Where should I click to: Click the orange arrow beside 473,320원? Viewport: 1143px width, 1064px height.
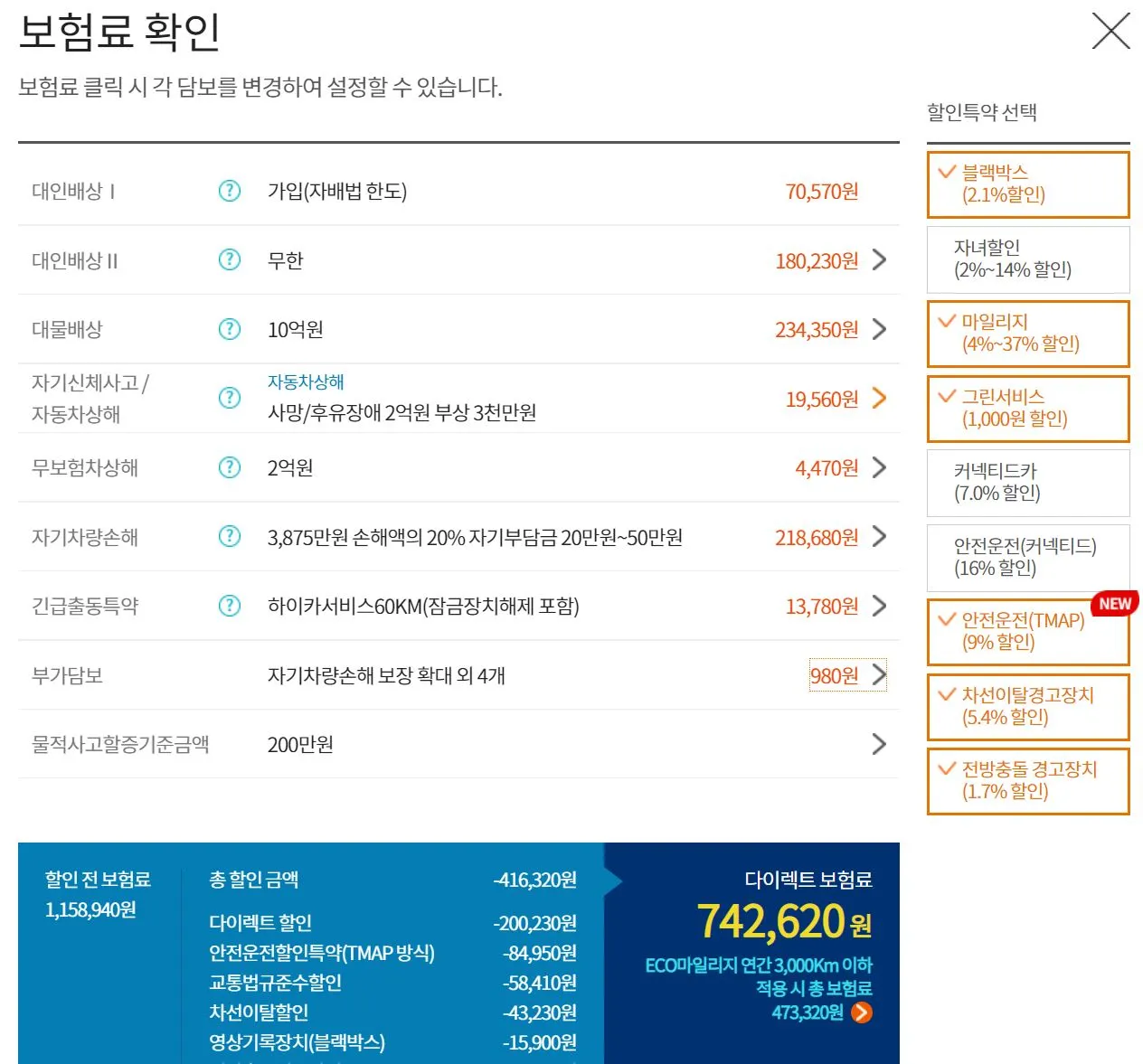tap(862, 1012)
